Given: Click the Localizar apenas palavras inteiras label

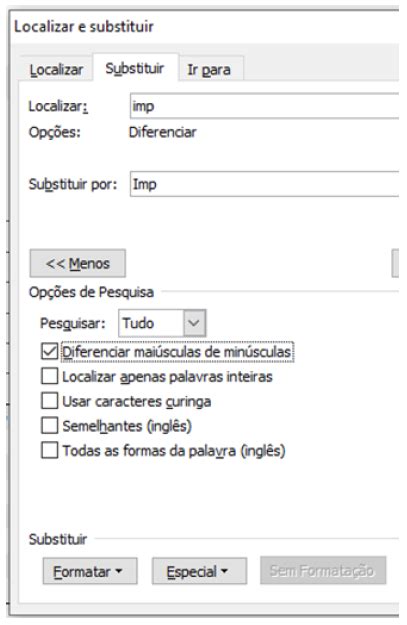Looking at the screenshot, I should click(167, 377).
